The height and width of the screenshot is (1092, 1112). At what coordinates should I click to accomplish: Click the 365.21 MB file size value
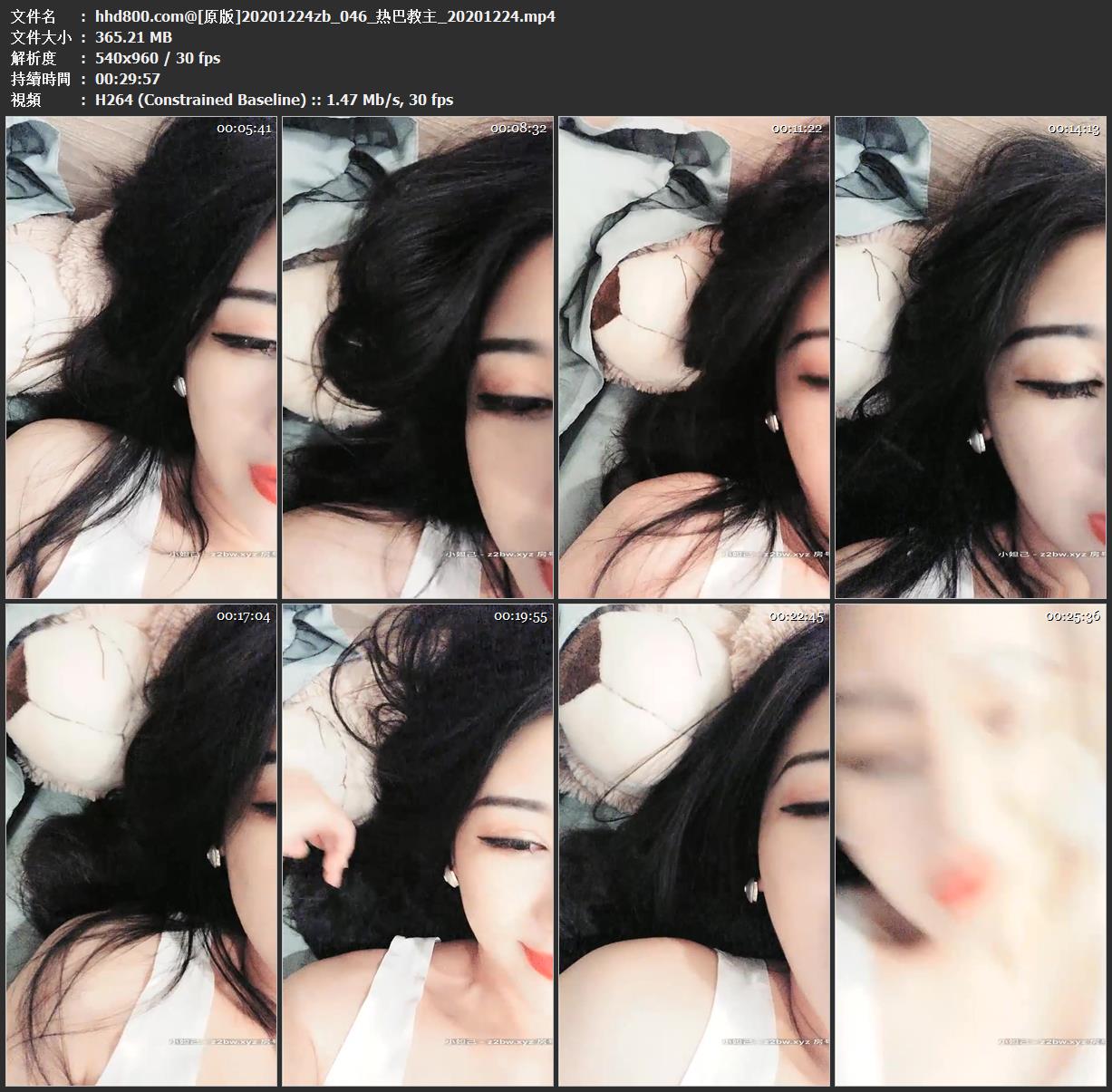(x=133, y=37)
